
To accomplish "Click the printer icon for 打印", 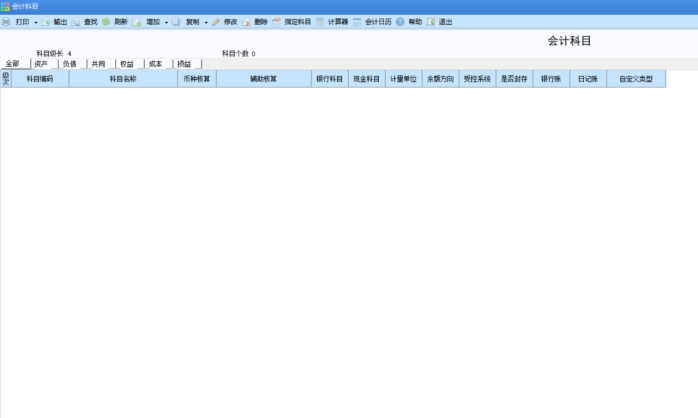I will coord(6,22).
